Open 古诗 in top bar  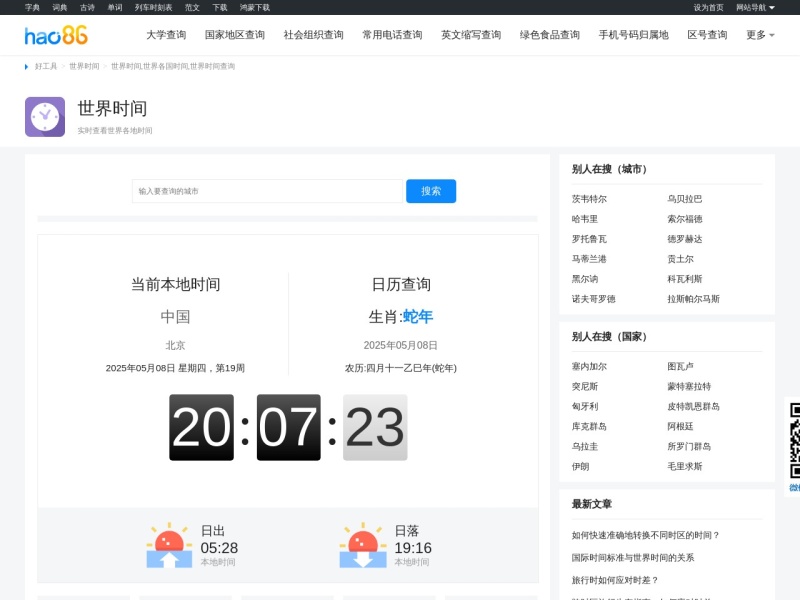point(87,8)
